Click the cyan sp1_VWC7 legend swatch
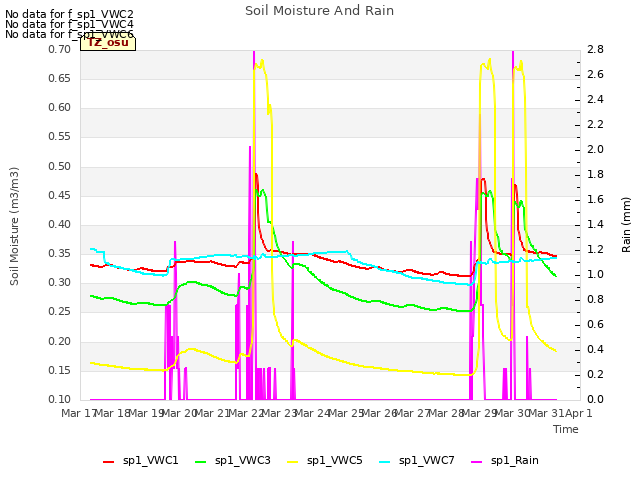 coord(384,462)
